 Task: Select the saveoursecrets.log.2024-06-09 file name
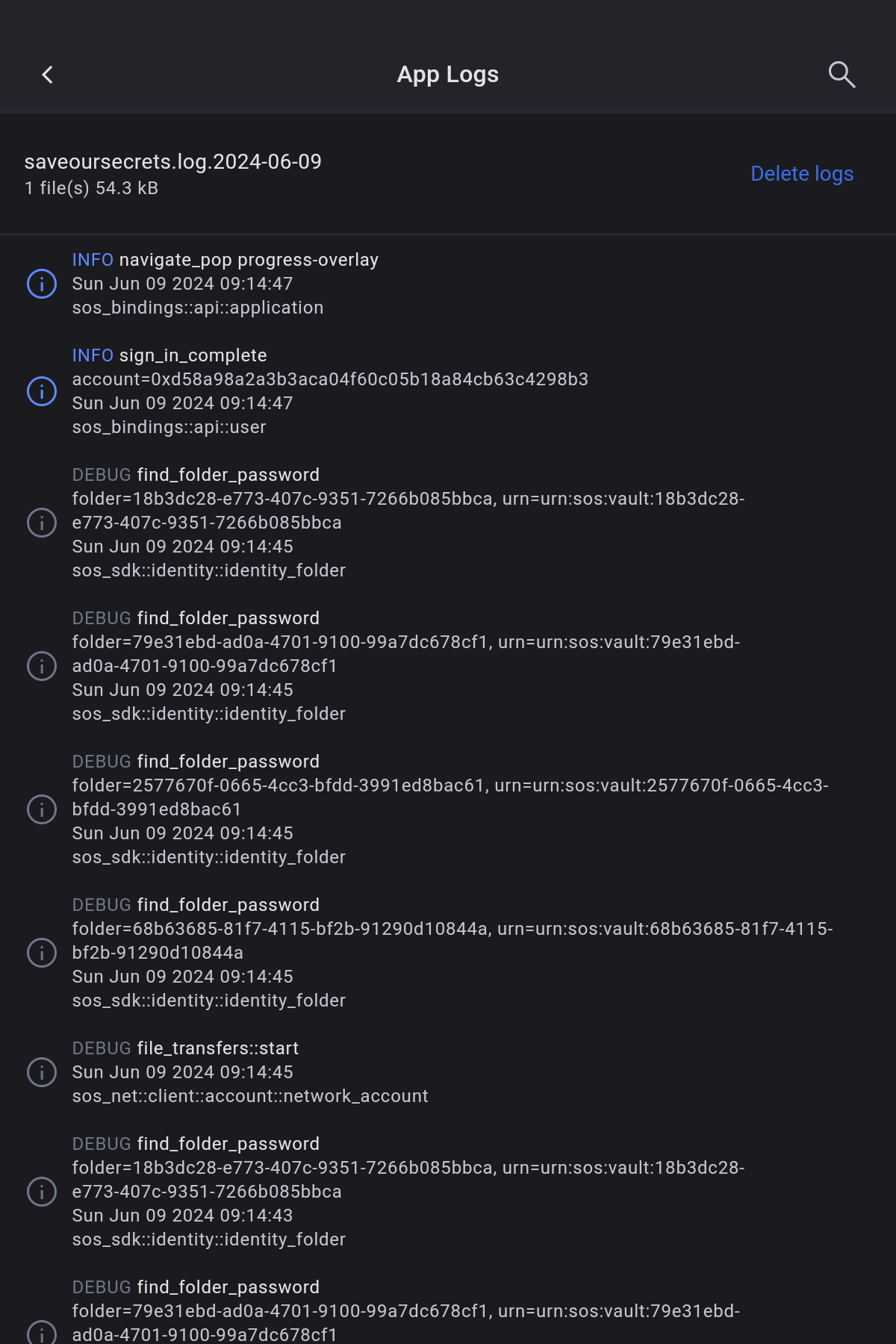pos(172,162)
